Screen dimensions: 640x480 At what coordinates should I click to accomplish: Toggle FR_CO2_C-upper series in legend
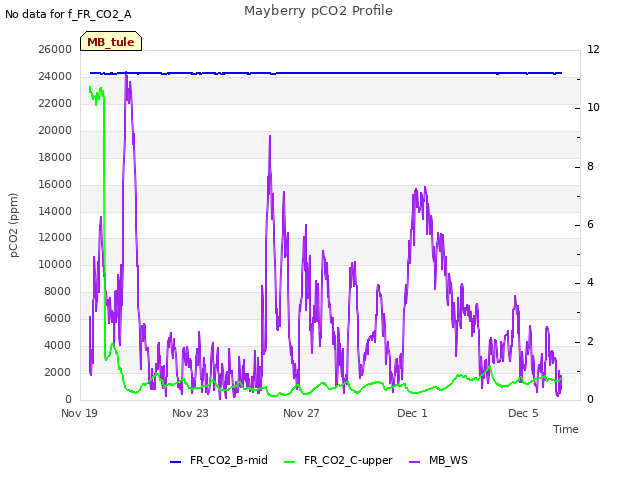click(338, 460)
